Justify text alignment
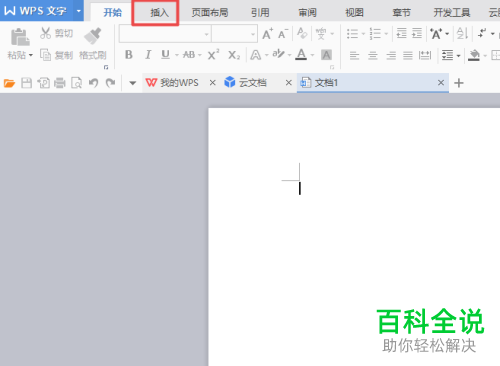 [x=408, y=55]
